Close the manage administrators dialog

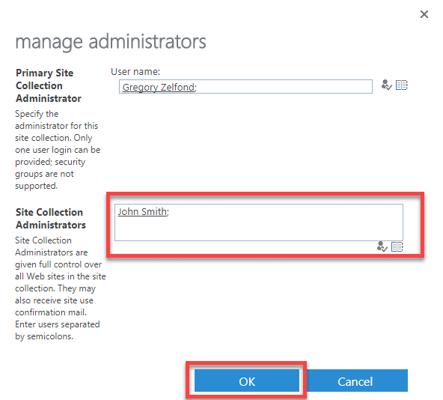pos(424,14)
